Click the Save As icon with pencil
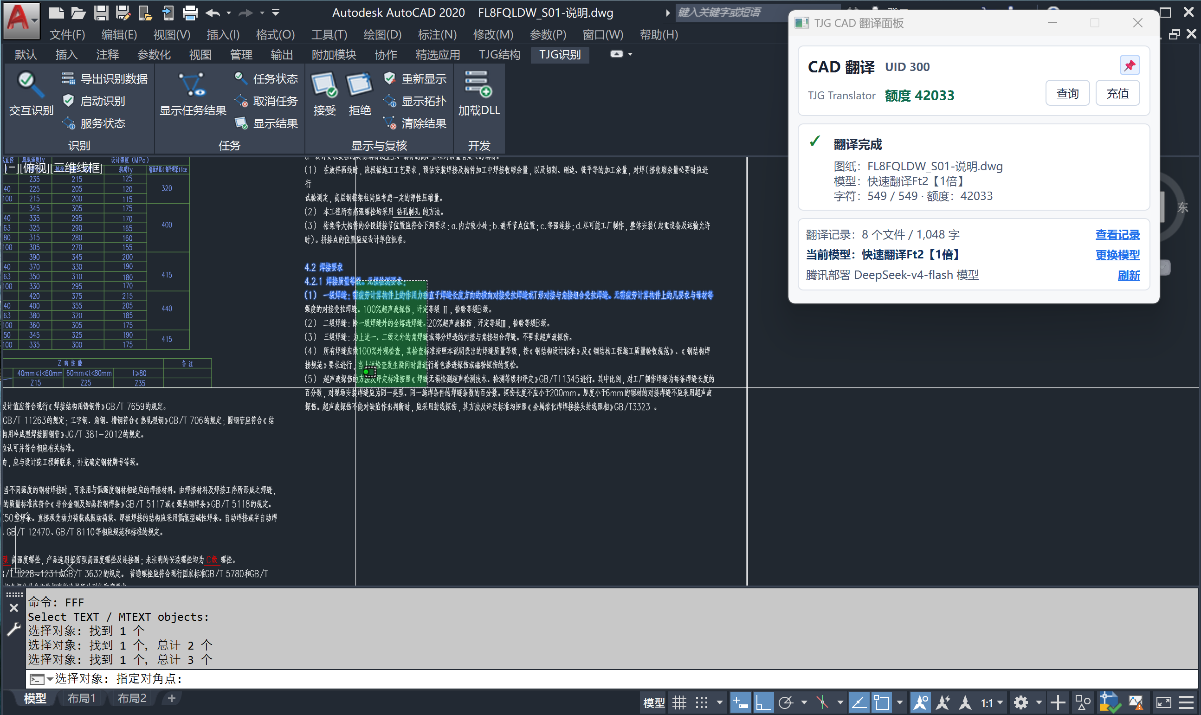 (x=123, y=13)
